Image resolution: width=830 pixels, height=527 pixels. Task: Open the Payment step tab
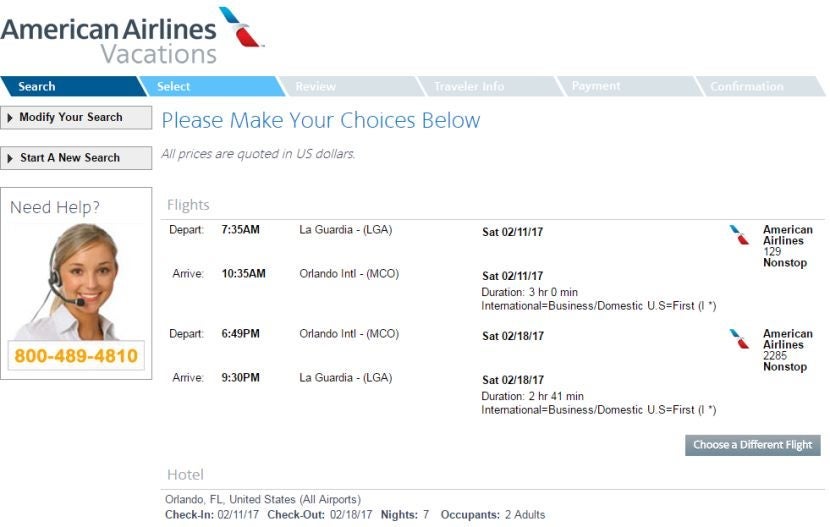629,86
